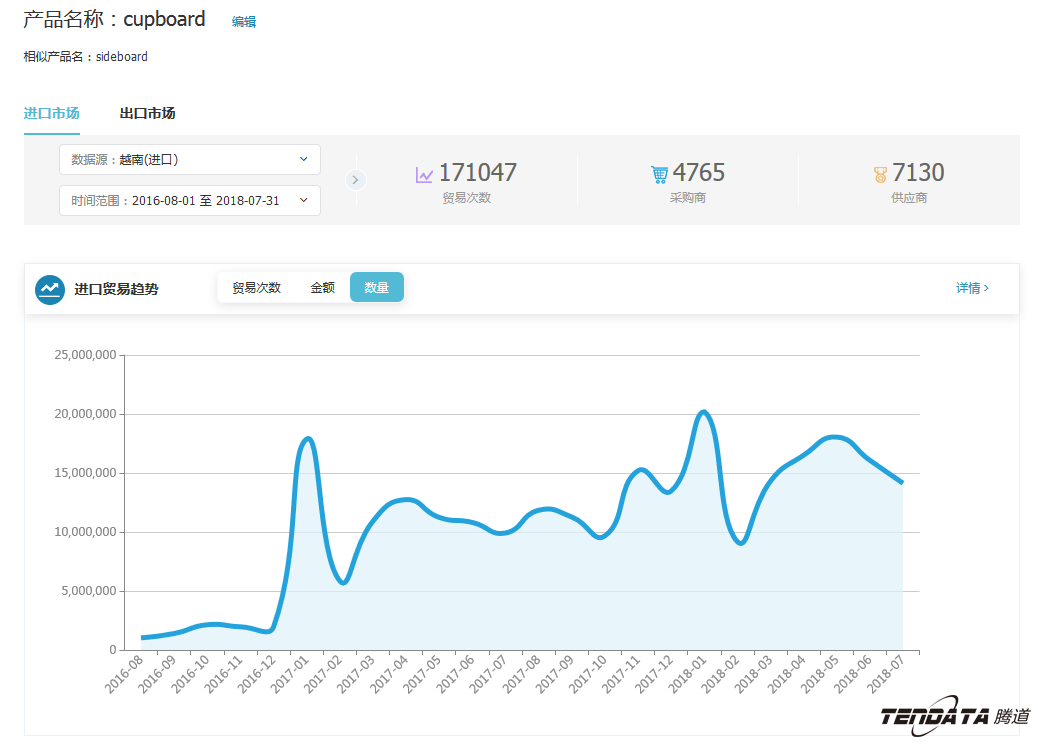Screen dimensions: 1038x744
Task: Click the import trade trend circle icon
Action: [x=50, y=289]
